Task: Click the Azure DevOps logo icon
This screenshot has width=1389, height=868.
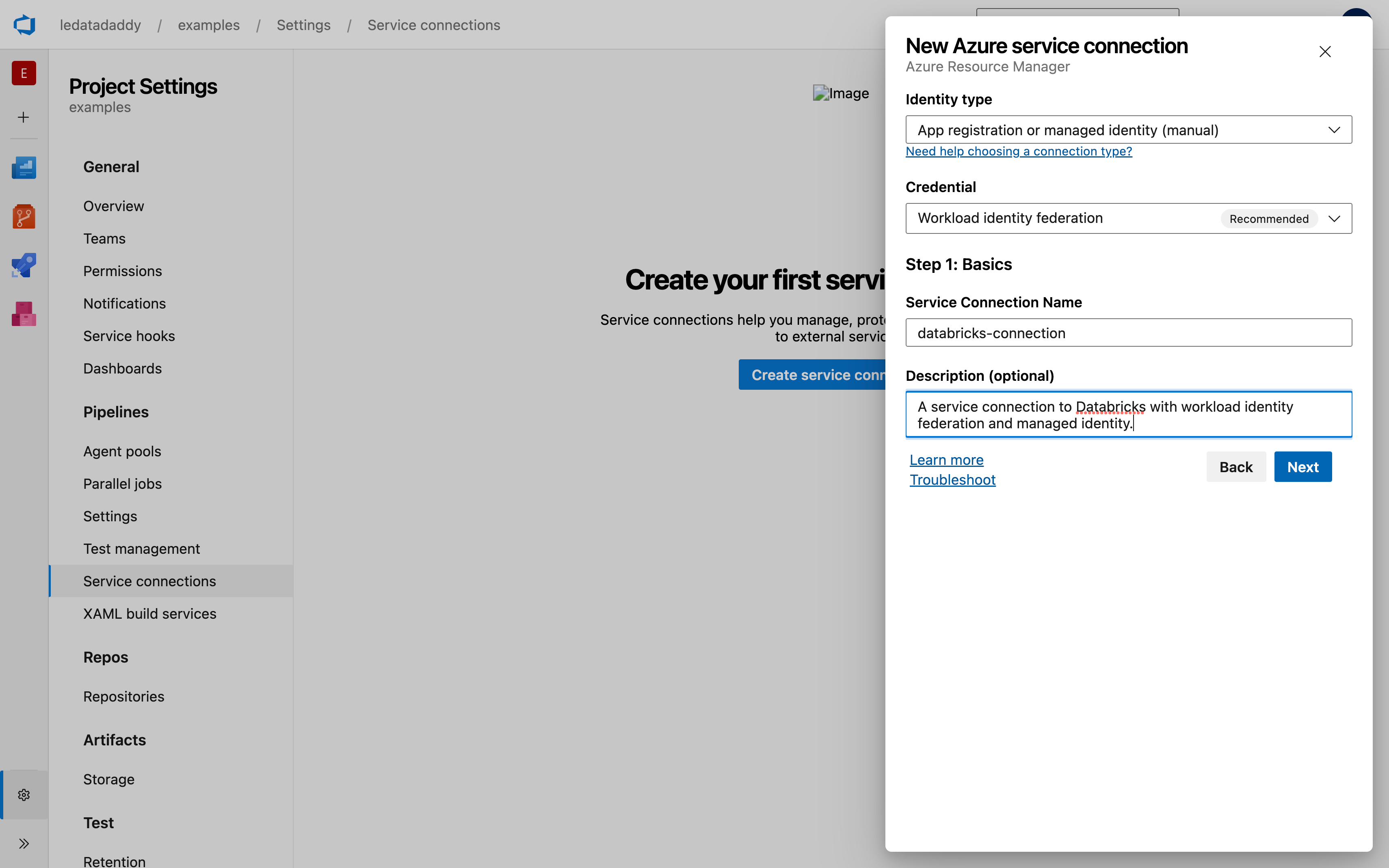Action: [24, 25]
